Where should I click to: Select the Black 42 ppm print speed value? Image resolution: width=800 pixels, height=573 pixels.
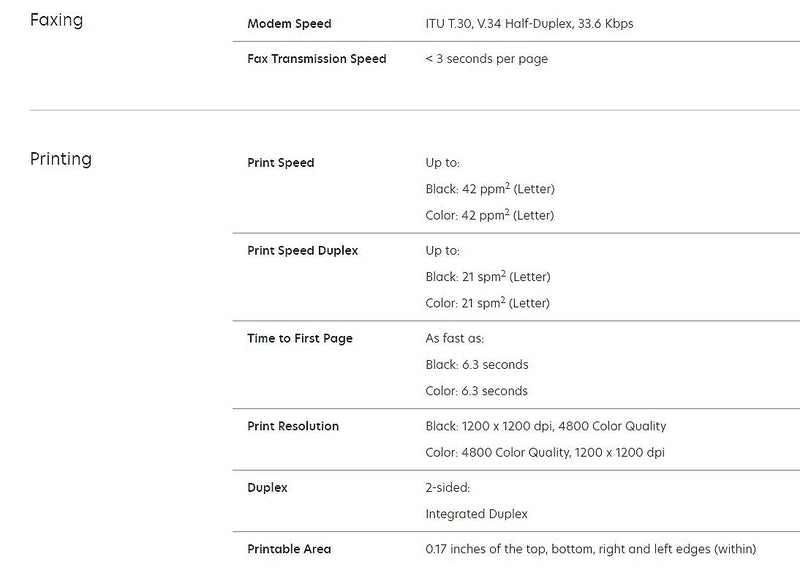point(490,189)
